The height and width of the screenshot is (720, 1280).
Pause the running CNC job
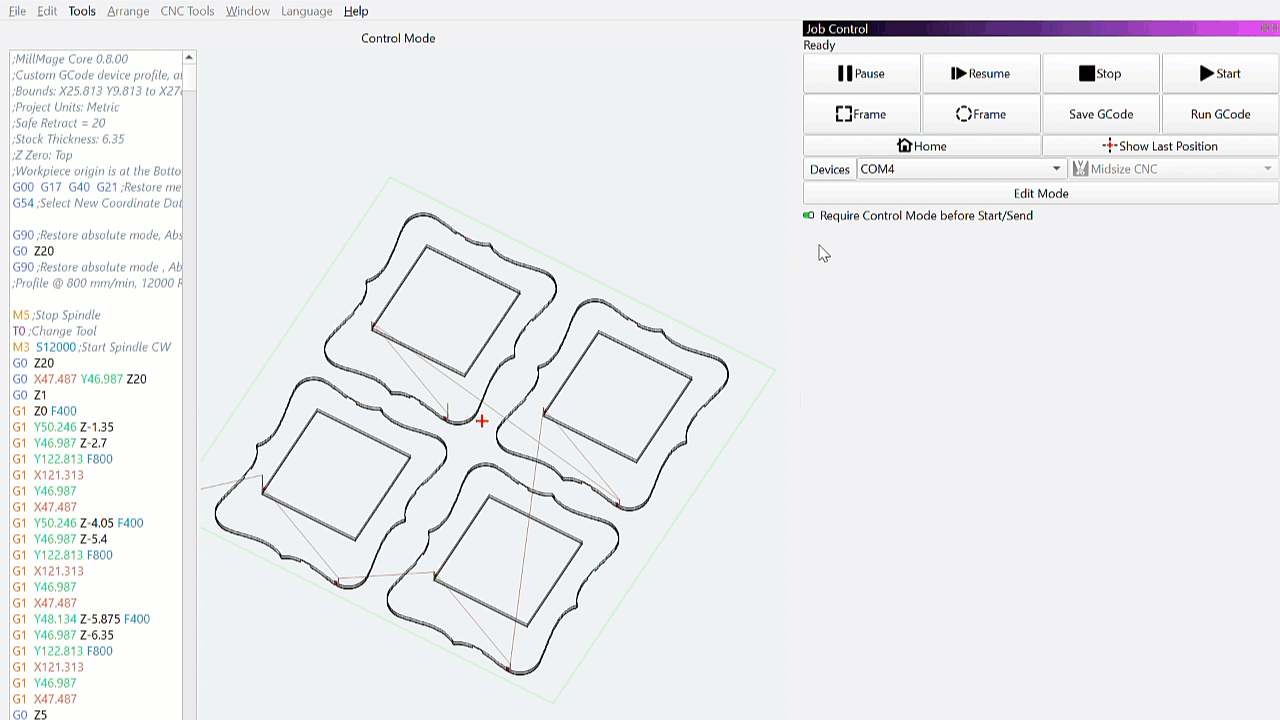(x=861, y=73)
